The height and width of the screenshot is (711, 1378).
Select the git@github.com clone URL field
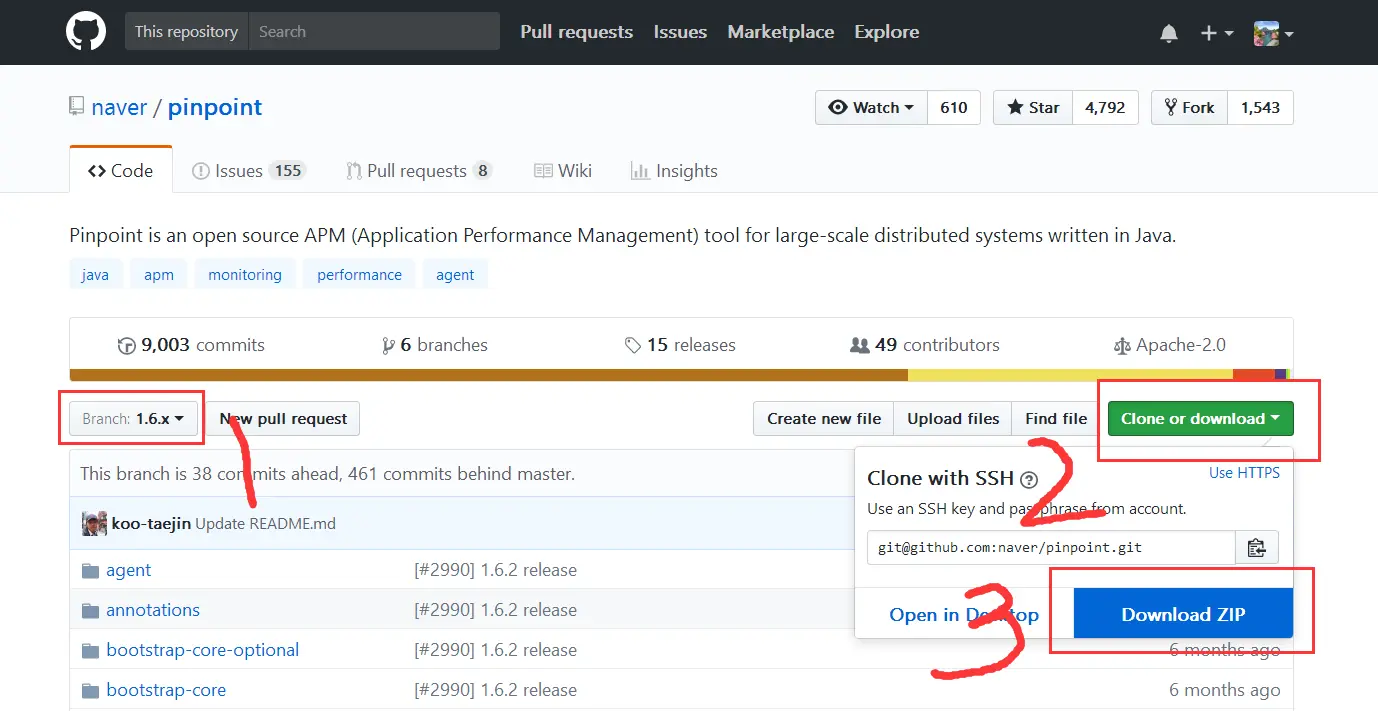(1051, 548)
